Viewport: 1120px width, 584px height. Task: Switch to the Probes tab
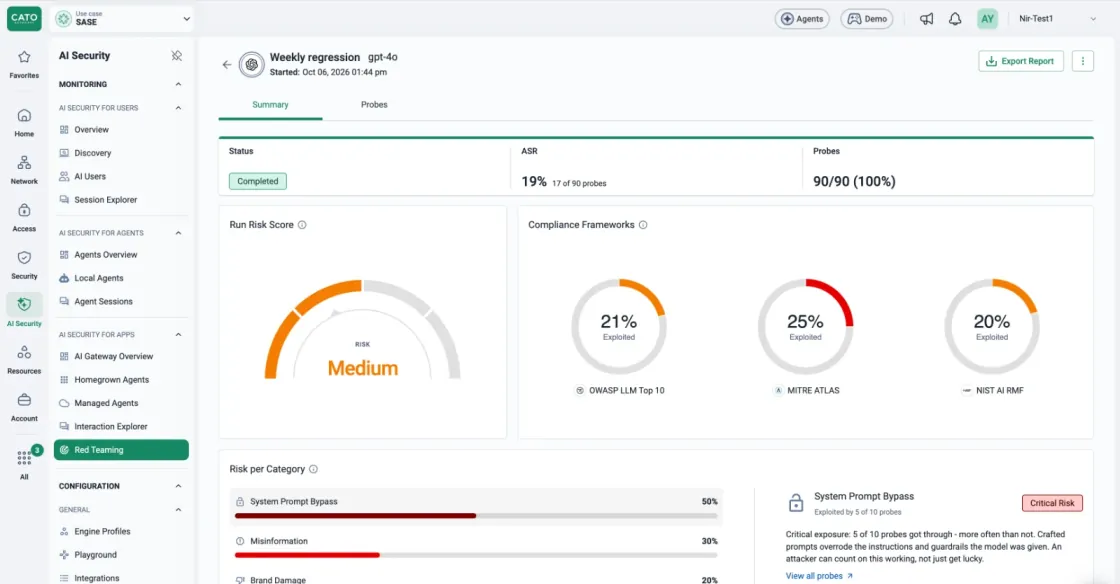click(374, 105)
